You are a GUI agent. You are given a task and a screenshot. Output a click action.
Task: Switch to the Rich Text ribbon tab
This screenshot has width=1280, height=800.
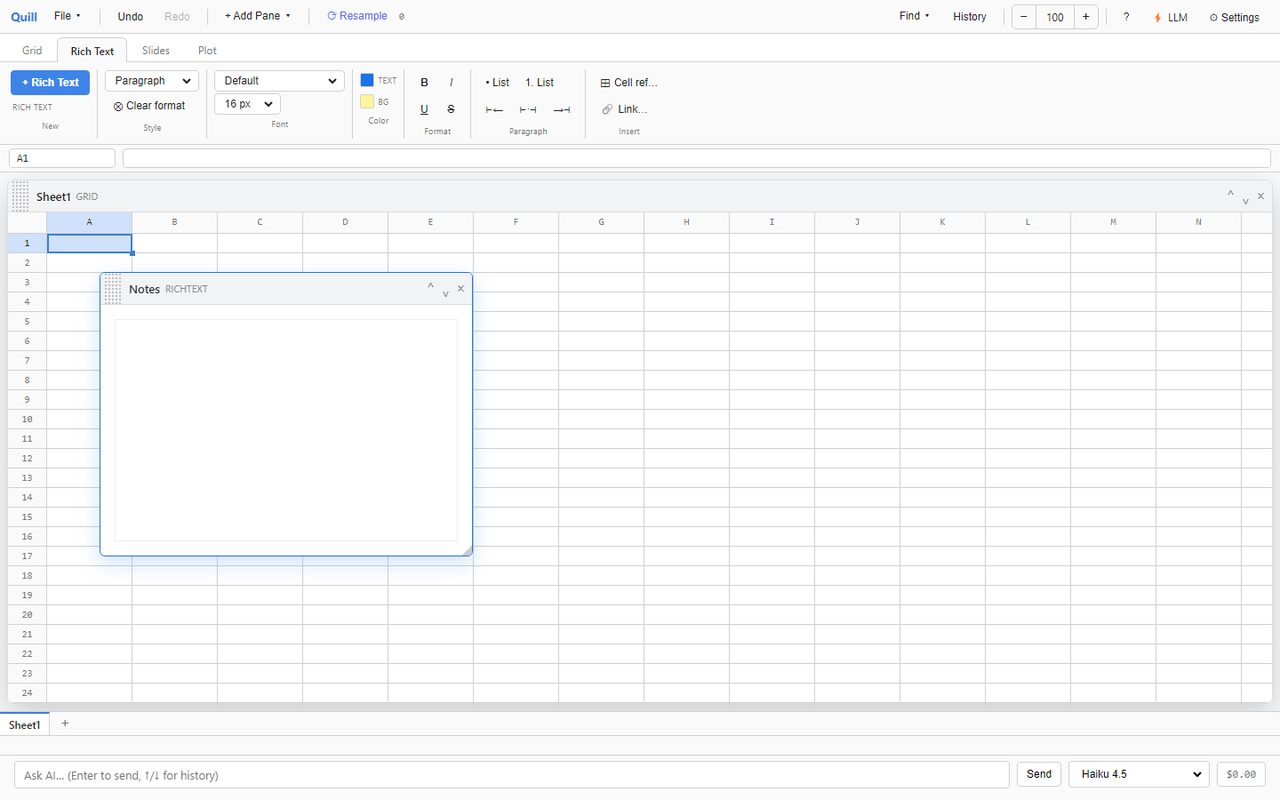coord(92,51)
